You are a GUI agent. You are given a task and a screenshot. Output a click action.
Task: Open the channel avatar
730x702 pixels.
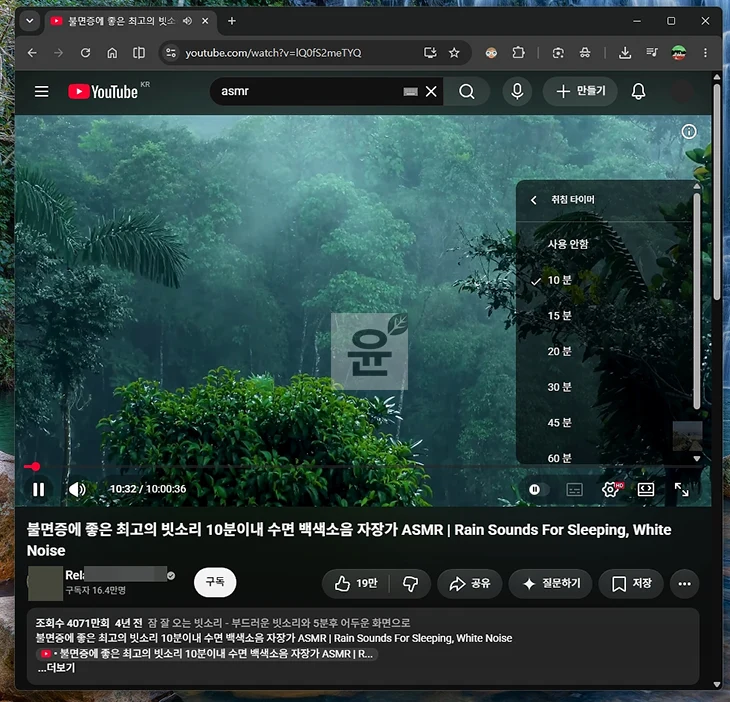coord(45,583)
